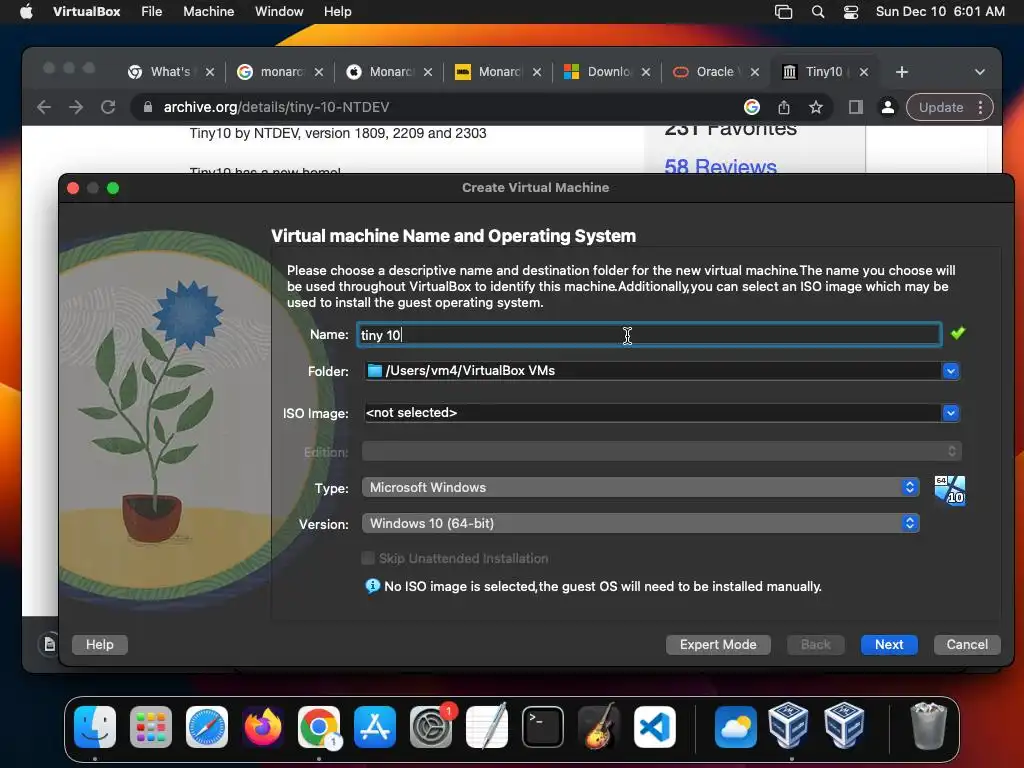Open the disabled Edition dropdown
1024x768 pixels.
tap(662, 451)
